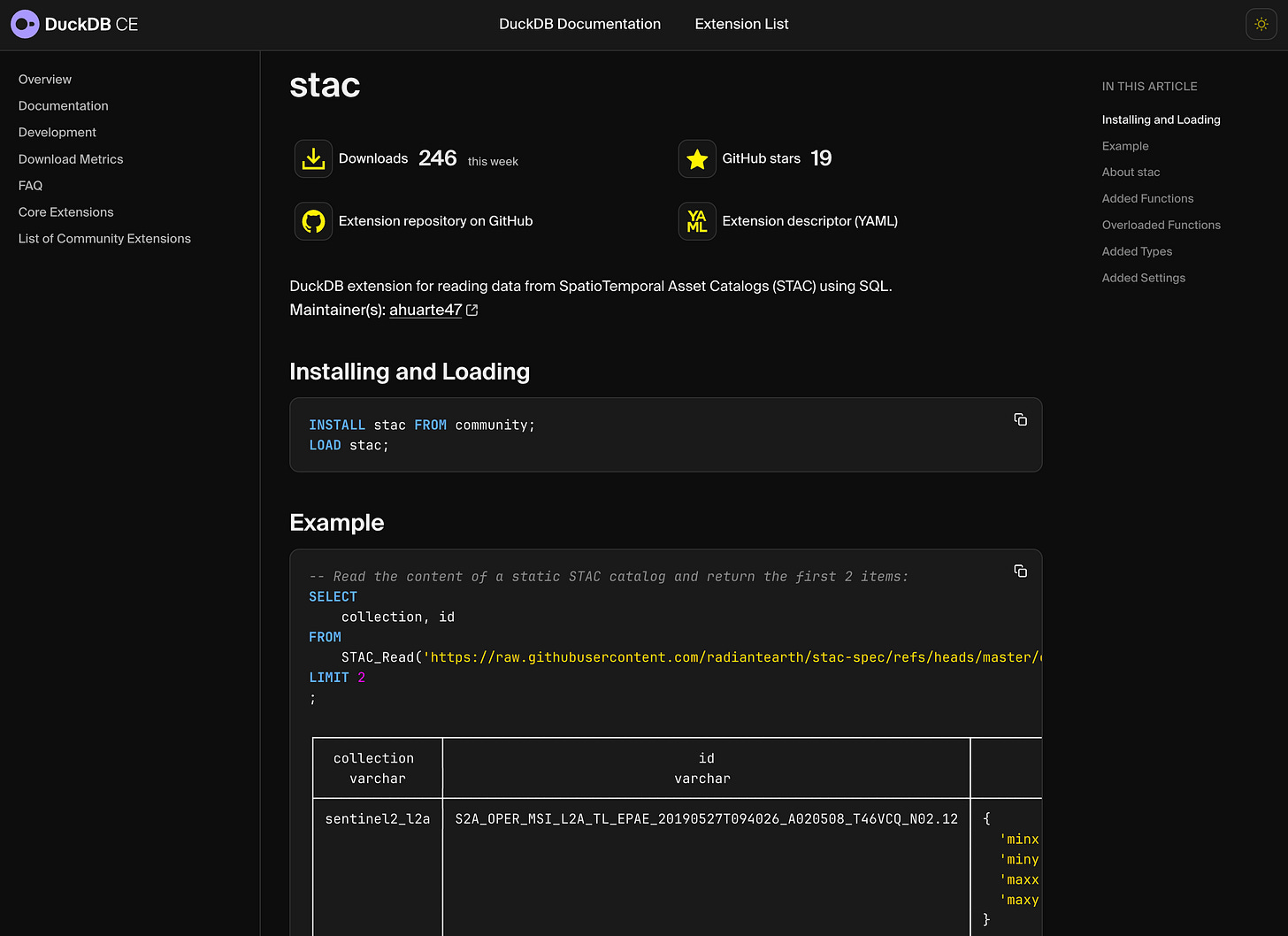Open Download Metrics sidebar item
The image size is (1288, 936).
click(71, 159)
